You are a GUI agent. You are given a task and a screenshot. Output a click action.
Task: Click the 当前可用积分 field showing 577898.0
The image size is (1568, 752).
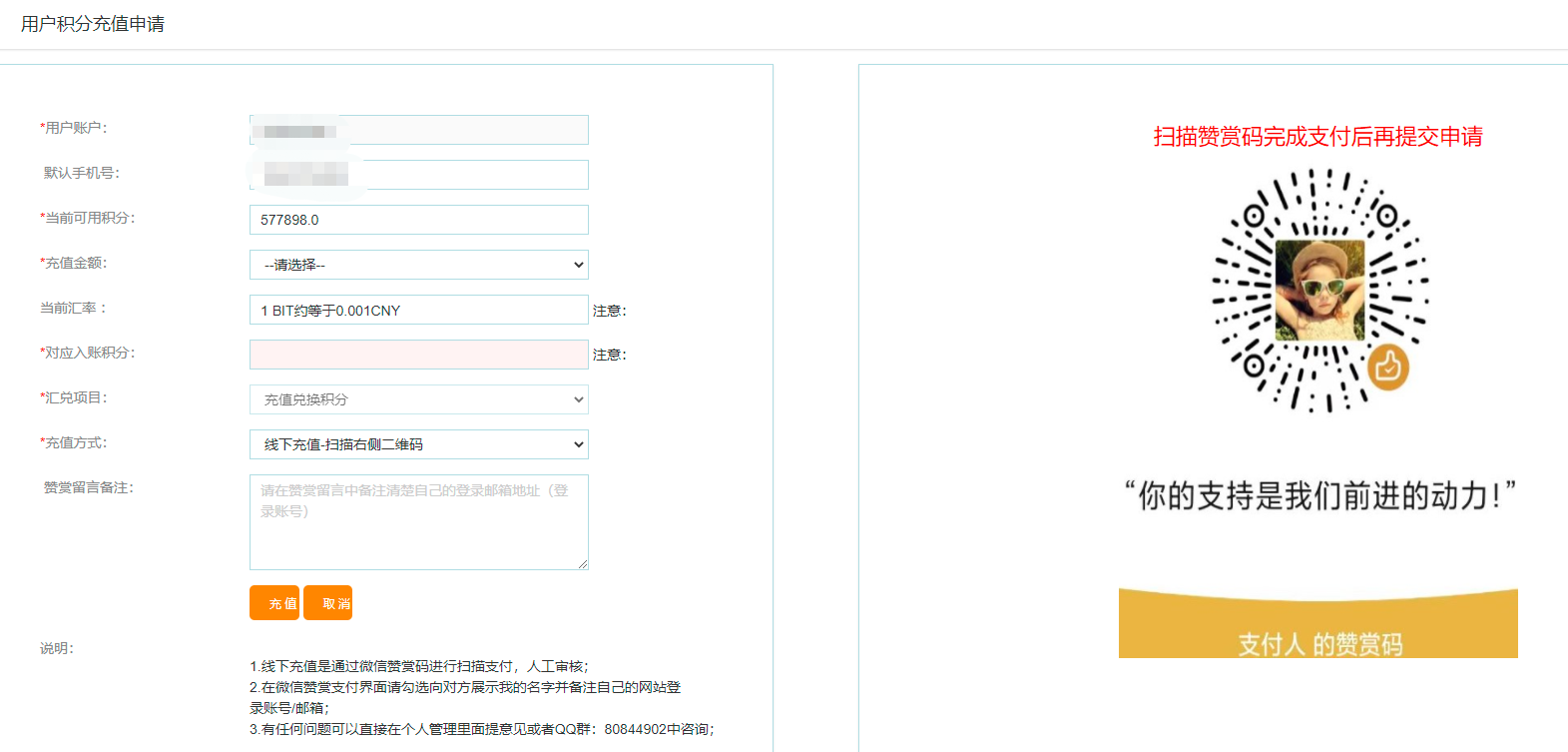[x=419, y=220]
